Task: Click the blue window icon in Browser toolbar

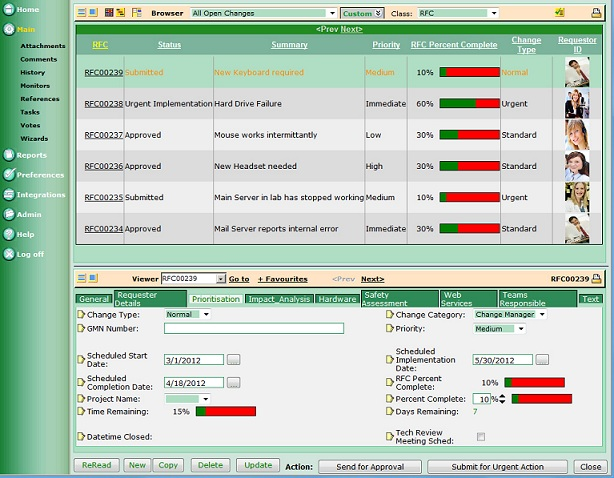Action: (93, 13)
